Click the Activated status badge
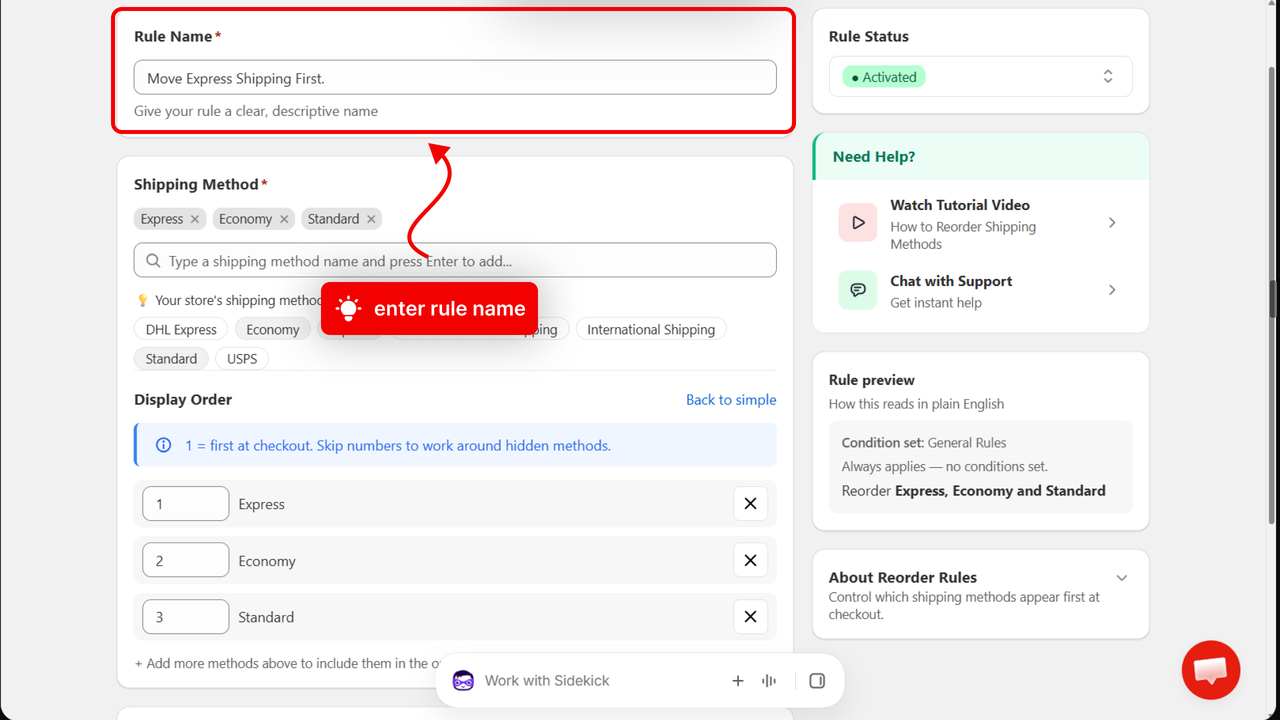Image resolution: width=1280 pixels, height=720 pixels. [884, 77]
